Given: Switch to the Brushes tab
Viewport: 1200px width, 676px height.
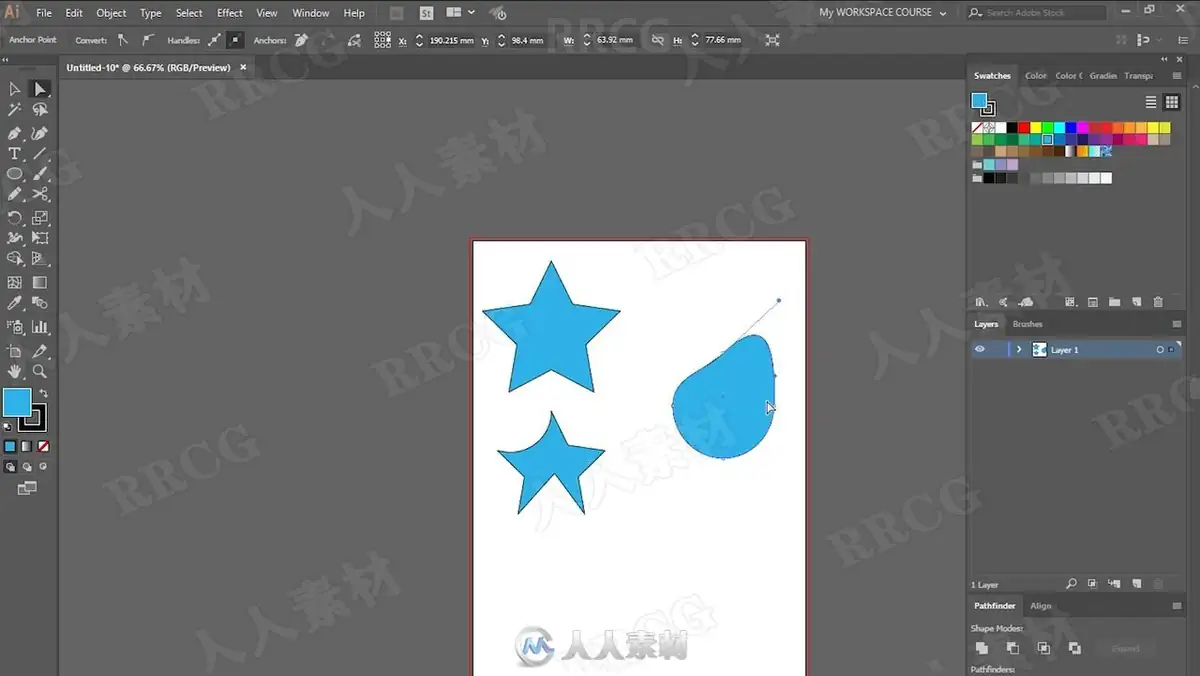Looking at the screenshot, I should pos(1027,324).
